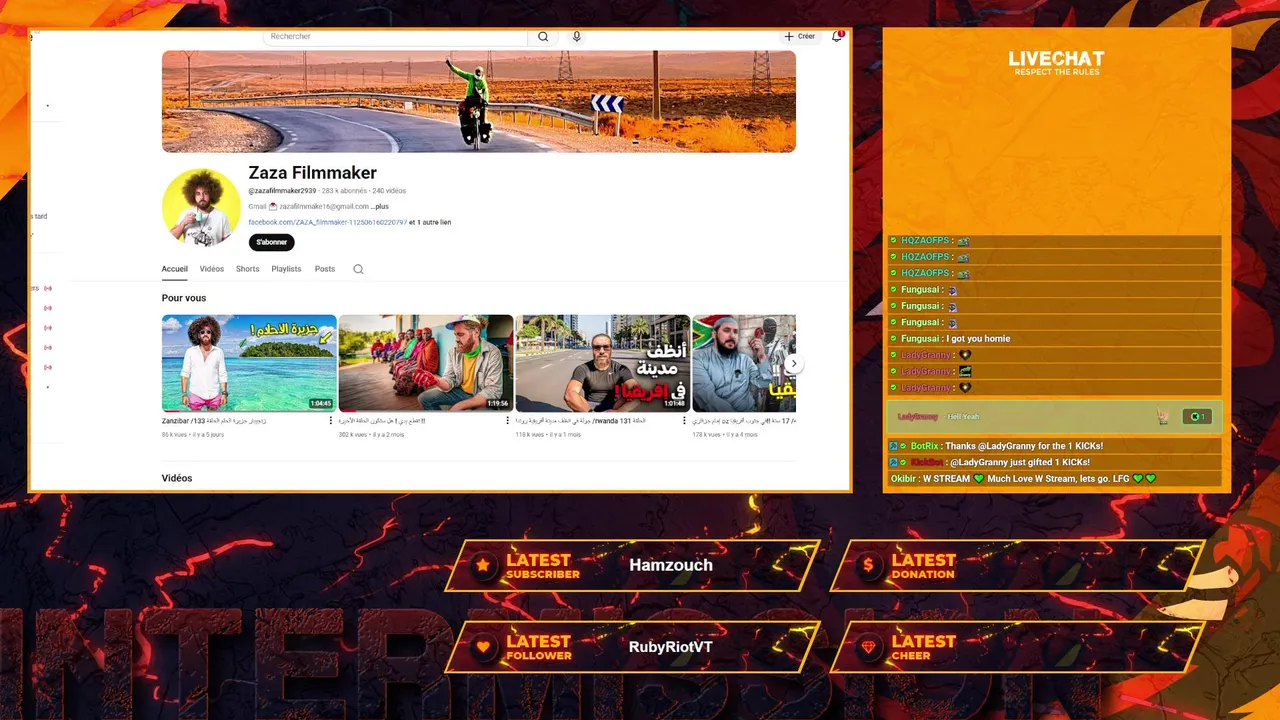1280x720 pixels.
Task: Open the Zanzibar /133 video thumbnail
Action: click(x=249, y=363)
